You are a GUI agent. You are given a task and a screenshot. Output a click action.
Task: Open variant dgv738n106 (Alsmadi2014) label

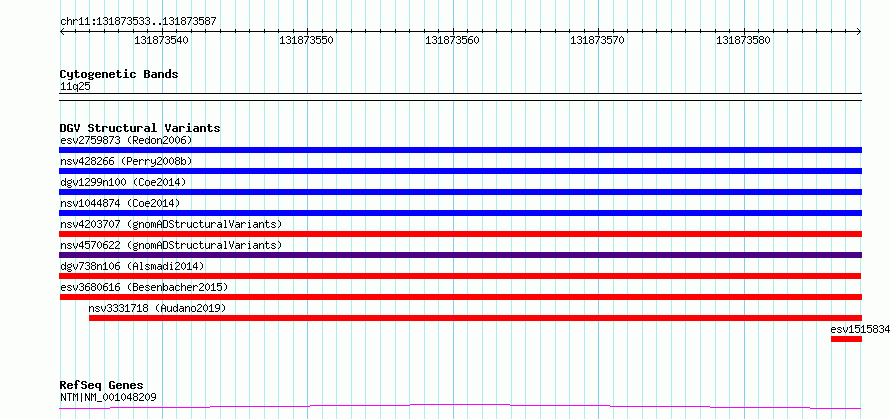[x=132, y=266]
